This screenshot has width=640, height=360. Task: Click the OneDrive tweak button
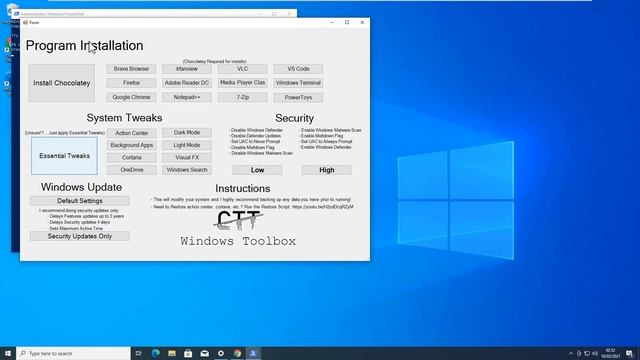tap(131, 170)
